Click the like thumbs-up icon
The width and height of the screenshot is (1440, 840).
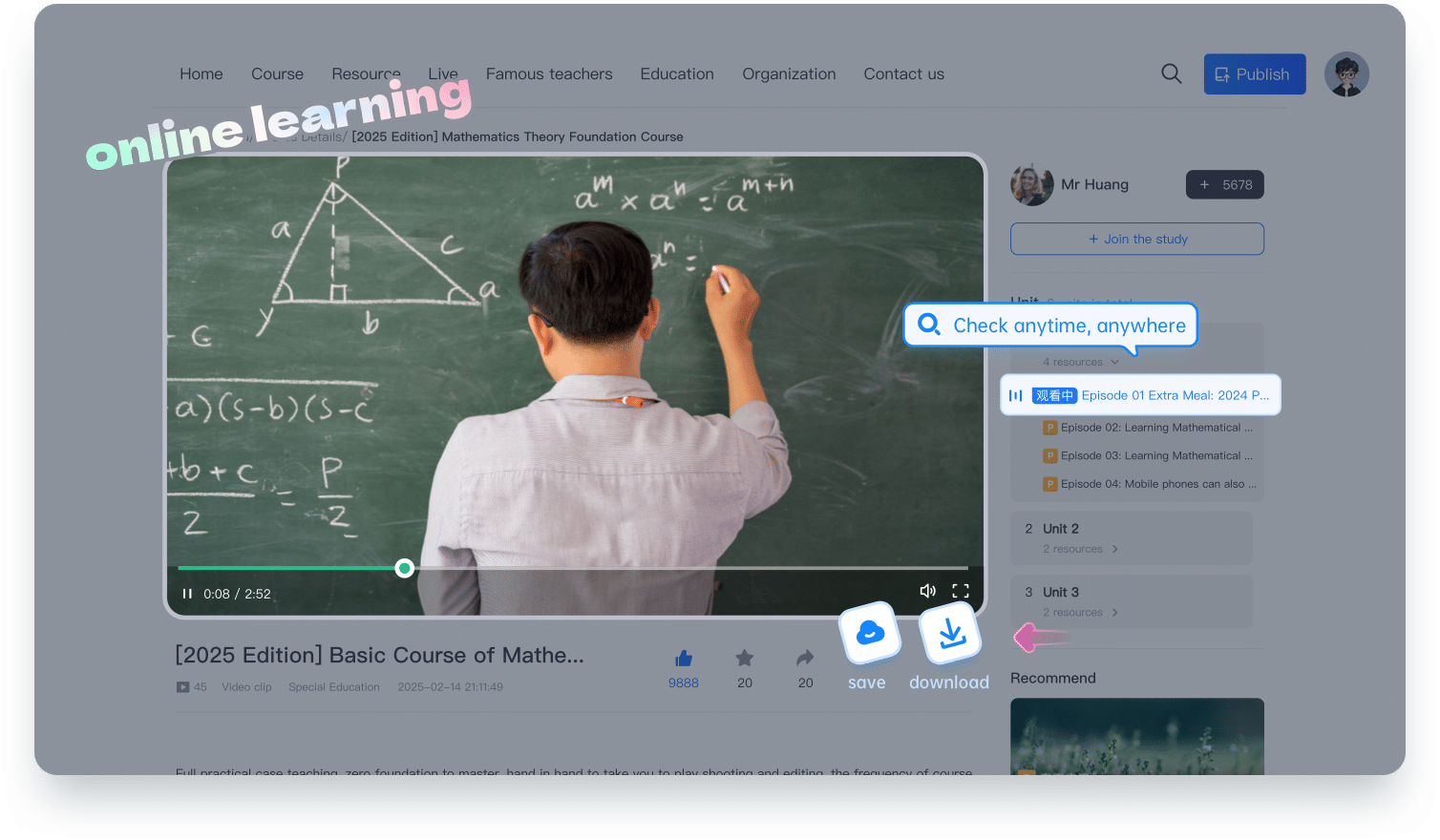pos(684,659)
